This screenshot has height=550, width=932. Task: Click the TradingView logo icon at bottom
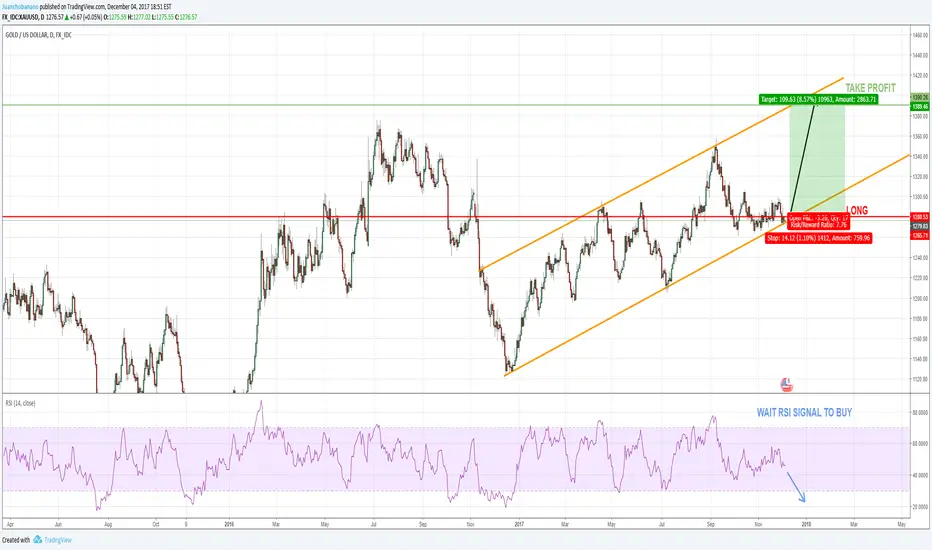pyautogui.click(x=37, y=540)
